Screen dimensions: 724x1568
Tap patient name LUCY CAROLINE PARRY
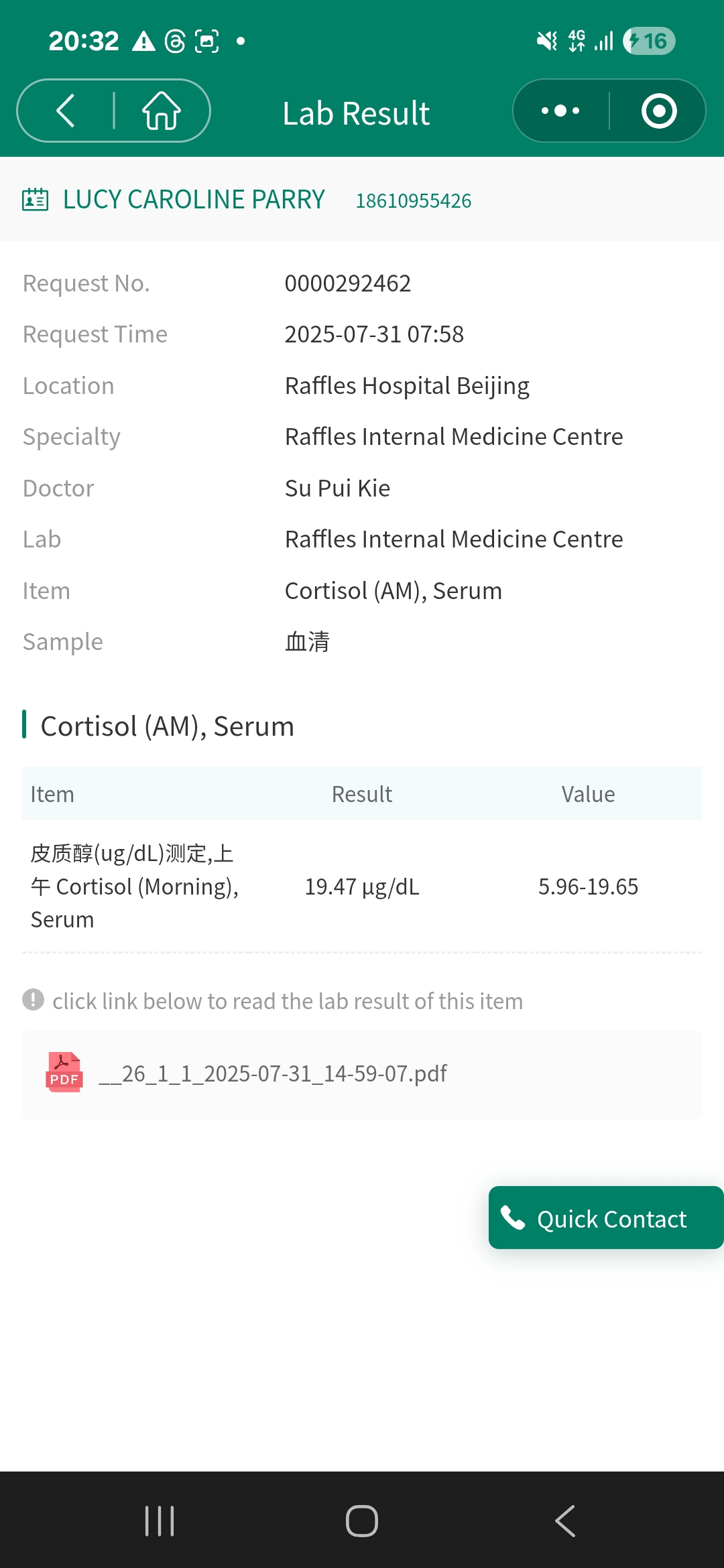coord(194,200)
